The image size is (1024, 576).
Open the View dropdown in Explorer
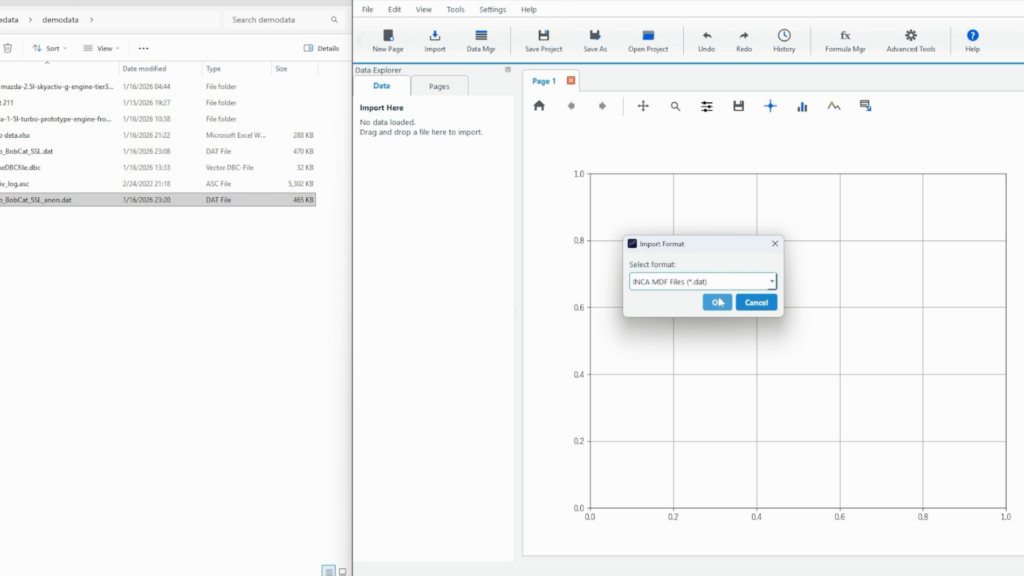pos(101,48)
